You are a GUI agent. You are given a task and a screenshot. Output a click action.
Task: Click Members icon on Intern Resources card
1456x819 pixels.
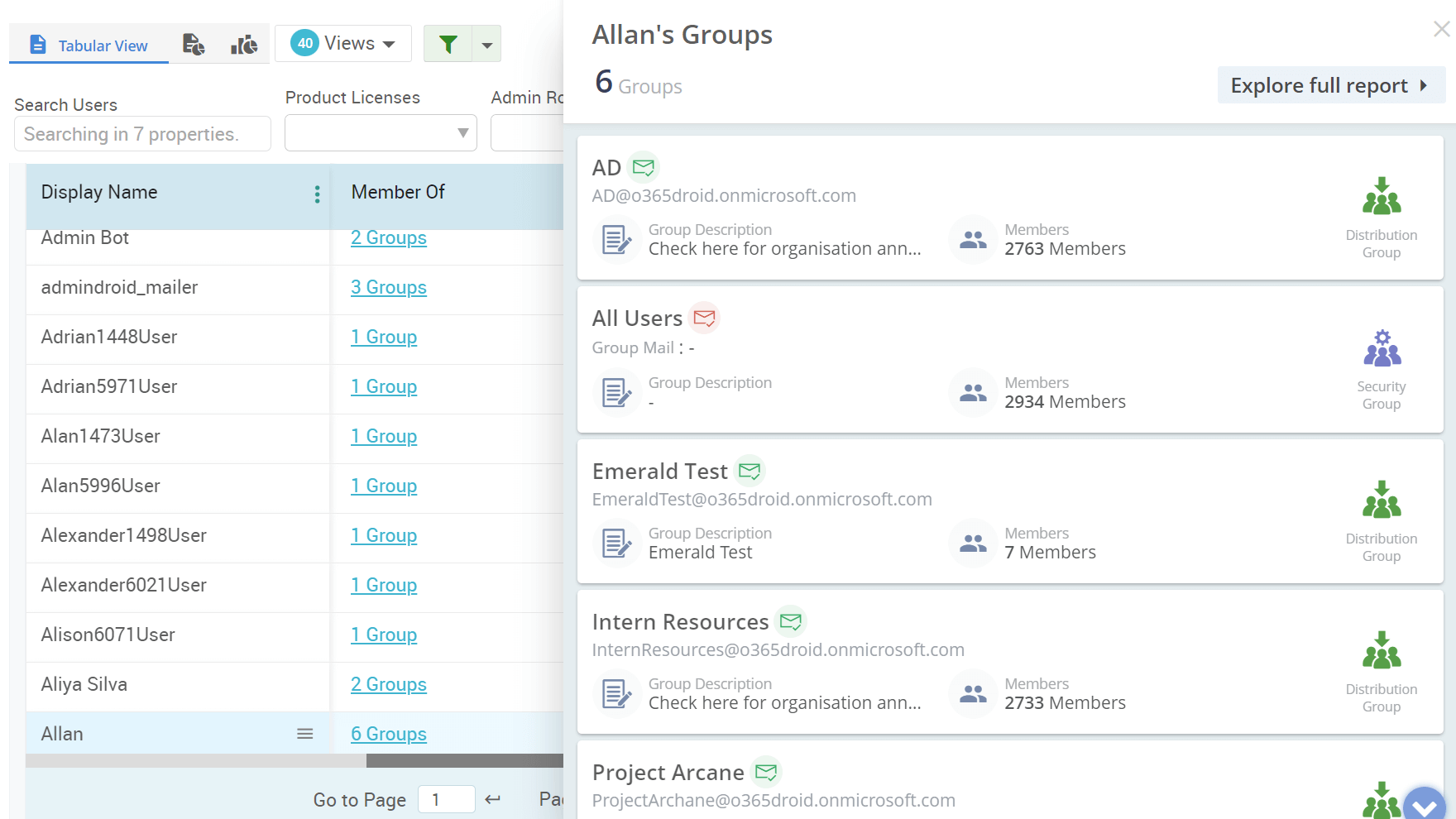point(972,693)
